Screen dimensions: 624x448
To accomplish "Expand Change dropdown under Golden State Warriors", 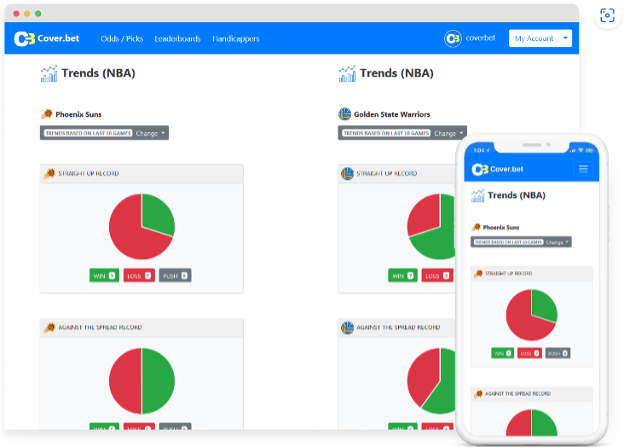I will (x=448, y=133).
